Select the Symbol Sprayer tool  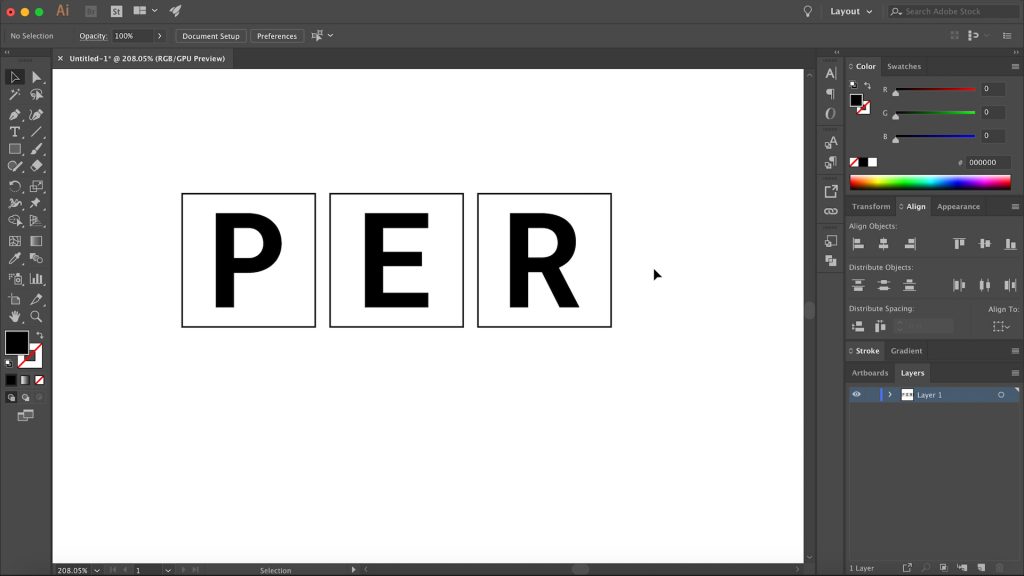[14, 279]
